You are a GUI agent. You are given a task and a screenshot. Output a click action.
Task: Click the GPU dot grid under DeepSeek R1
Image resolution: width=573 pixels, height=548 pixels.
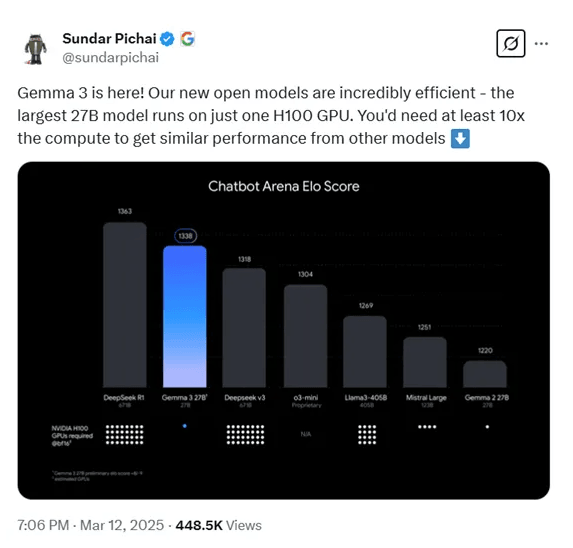125,434
